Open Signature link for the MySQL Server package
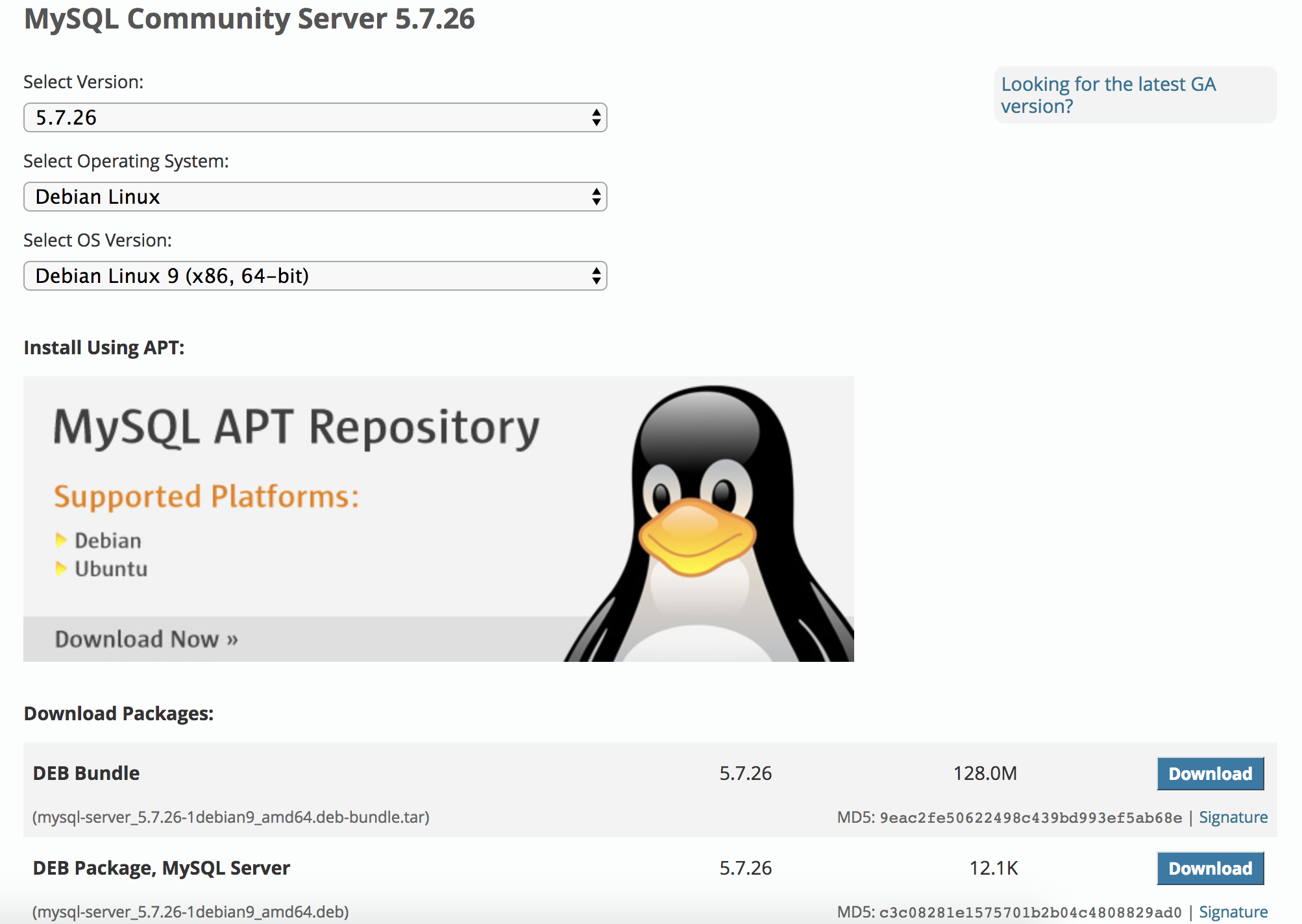 pyautogui.click(x=1233, y=912)
